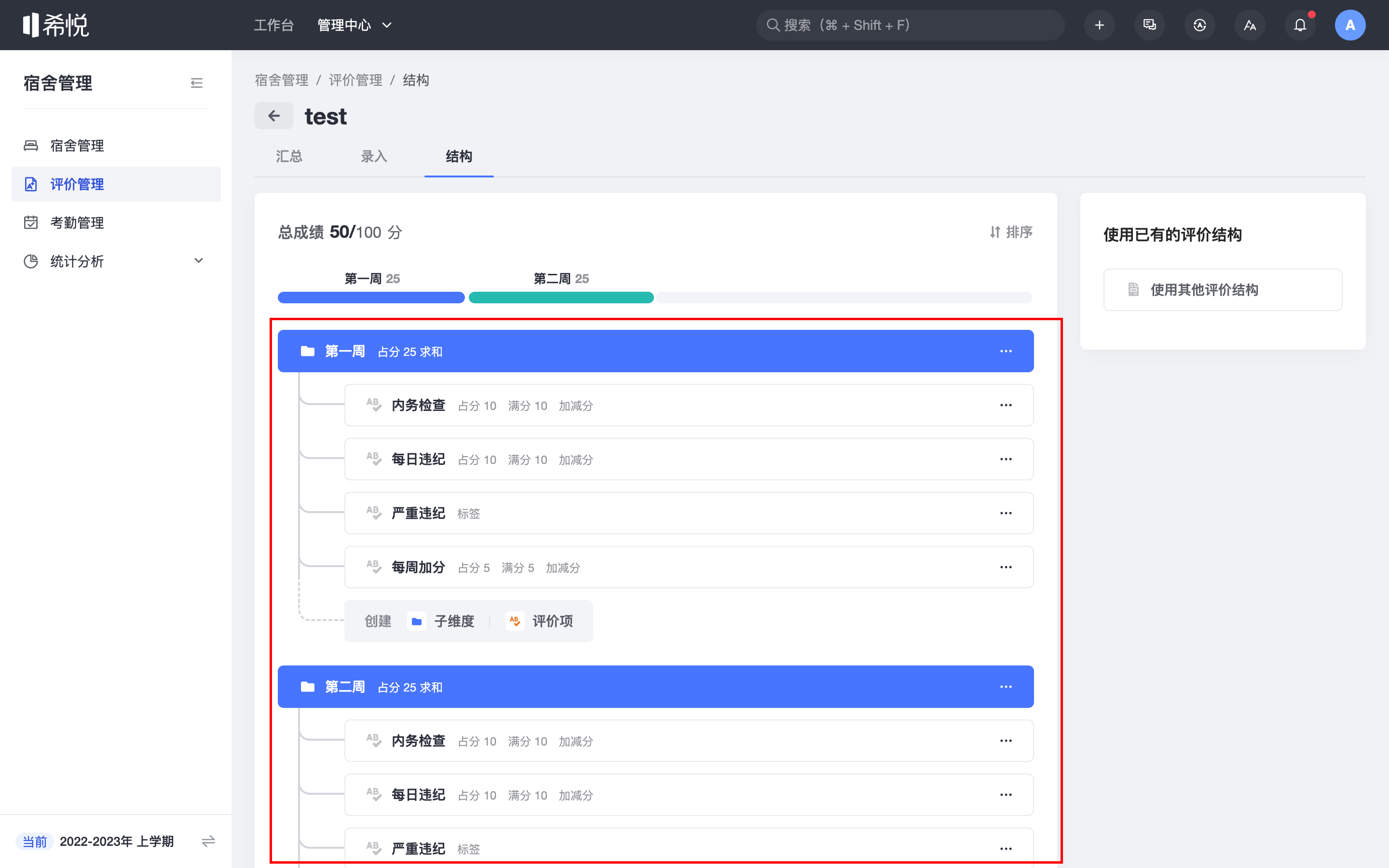Click the plus create icon in header
Viewport: 1389px width, 868px height.
click(x=1099, y=25)
